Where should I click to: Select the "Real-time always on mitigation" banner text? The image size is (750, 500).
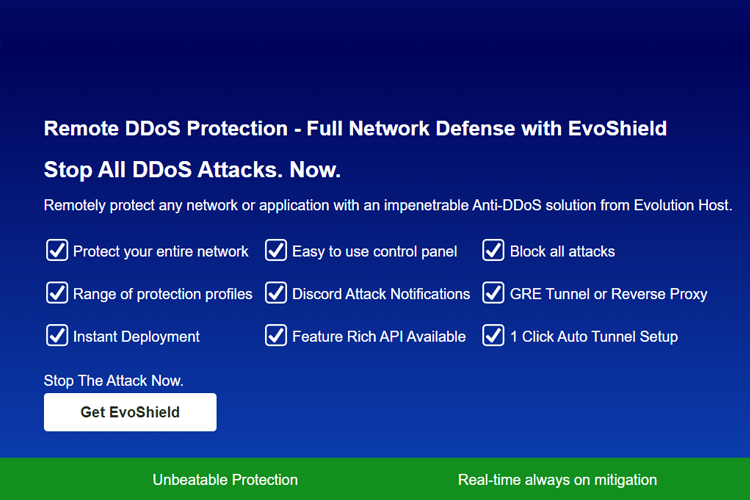click(x=557, y=480)
